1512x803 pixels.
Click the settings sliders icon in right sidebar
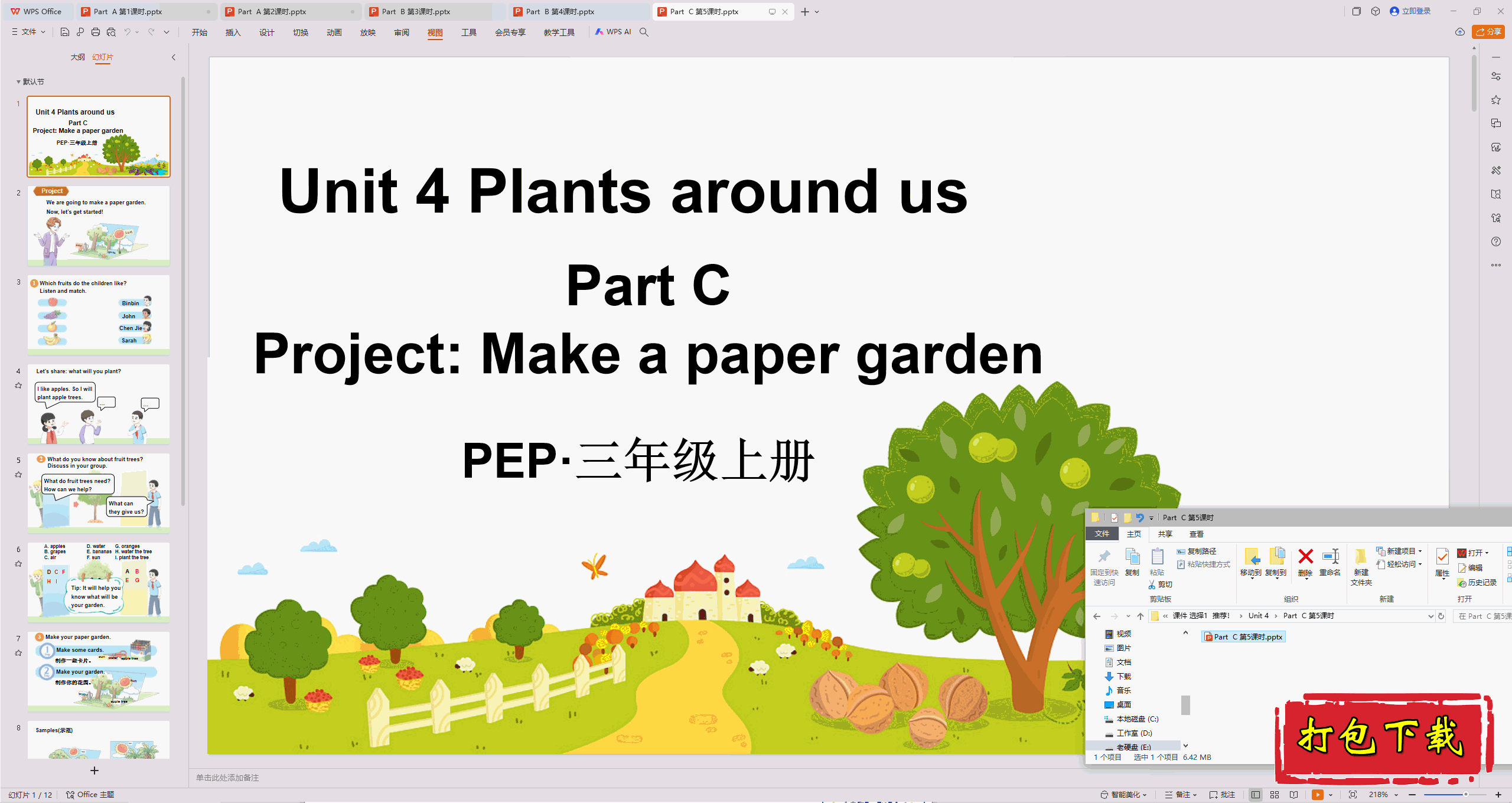pyautogui.click(x=1496, y=76)
